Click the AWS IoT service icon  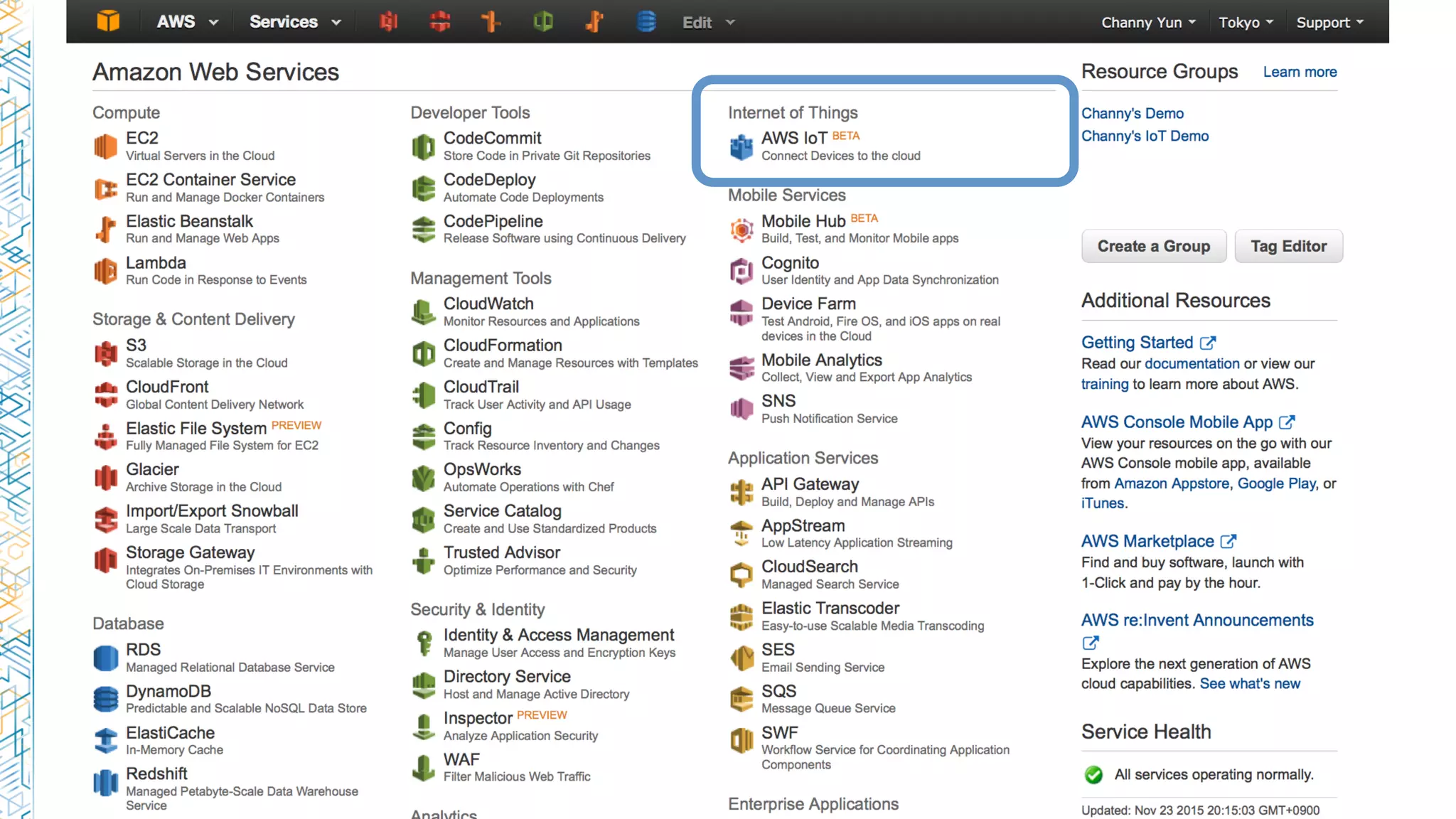point(741,147)
